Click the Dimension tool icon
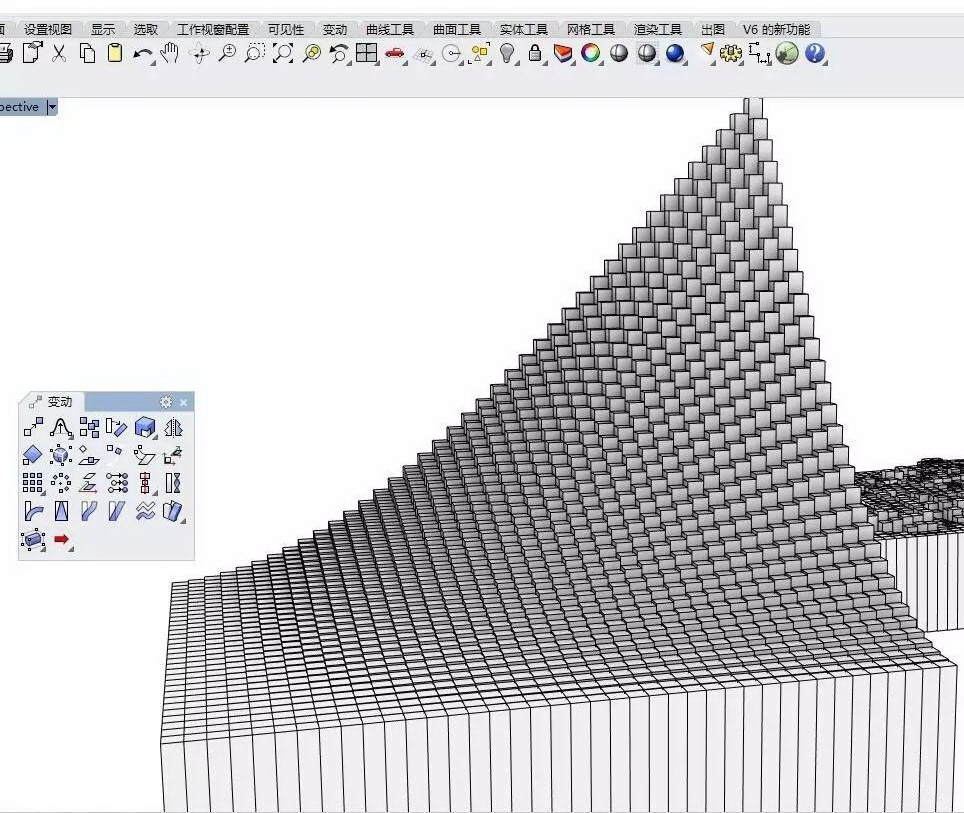The width and height of the screenshot is (964, 813). coord(759,54)
